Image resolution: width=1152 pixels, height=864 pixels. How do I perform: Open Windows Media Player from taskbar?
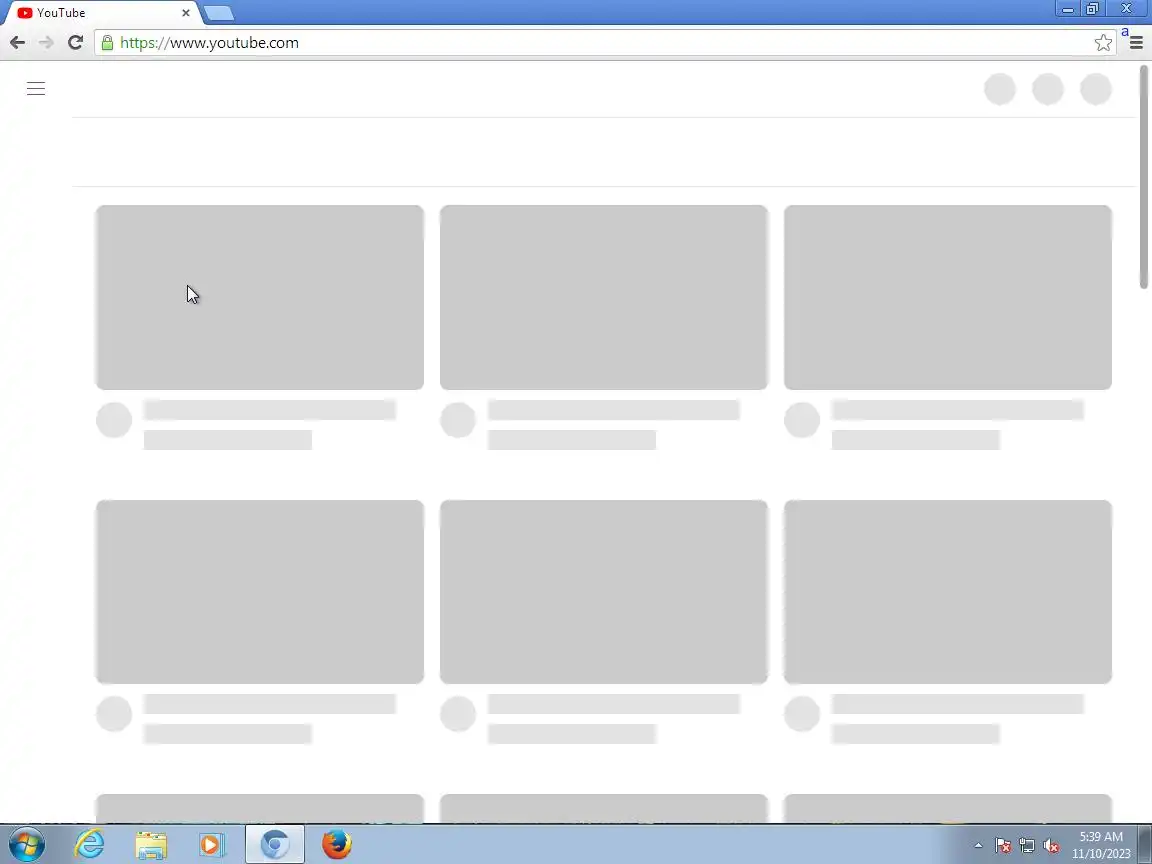coord(212,845)
